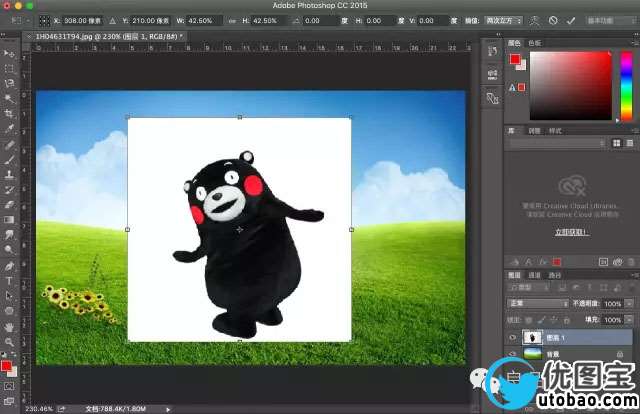Image resolution: width=640 pixels, height=414 pixels.
Task: Open the Properties collapsed panel icon
Action: [492, 74]
